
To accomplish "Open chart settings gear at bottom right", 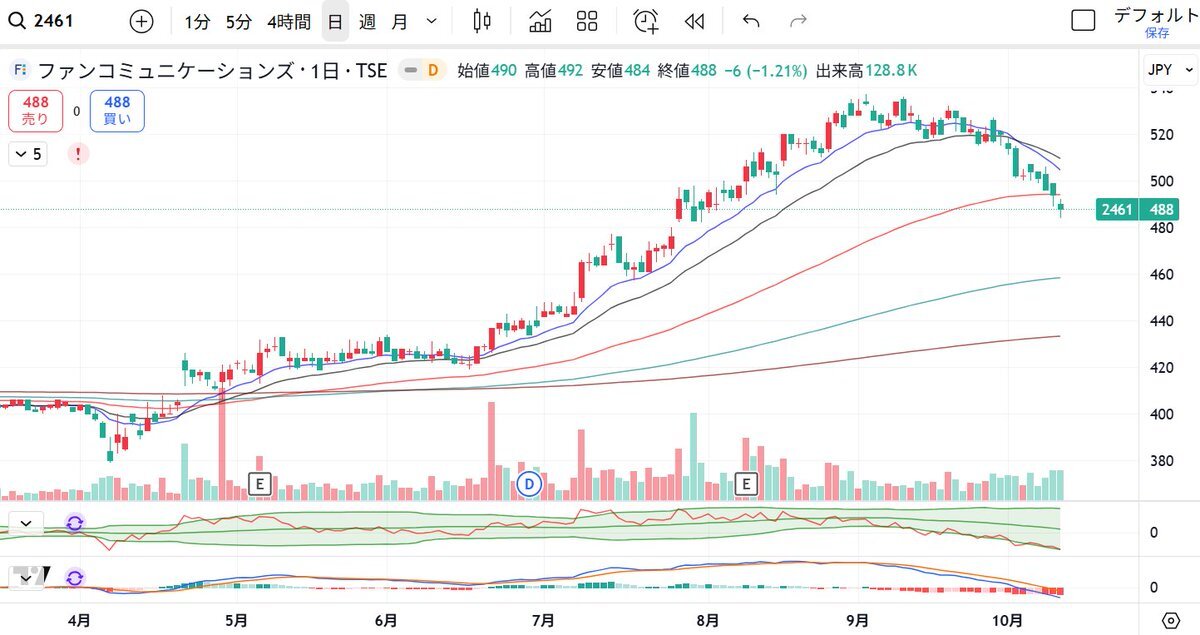I will coord(1171,620).
